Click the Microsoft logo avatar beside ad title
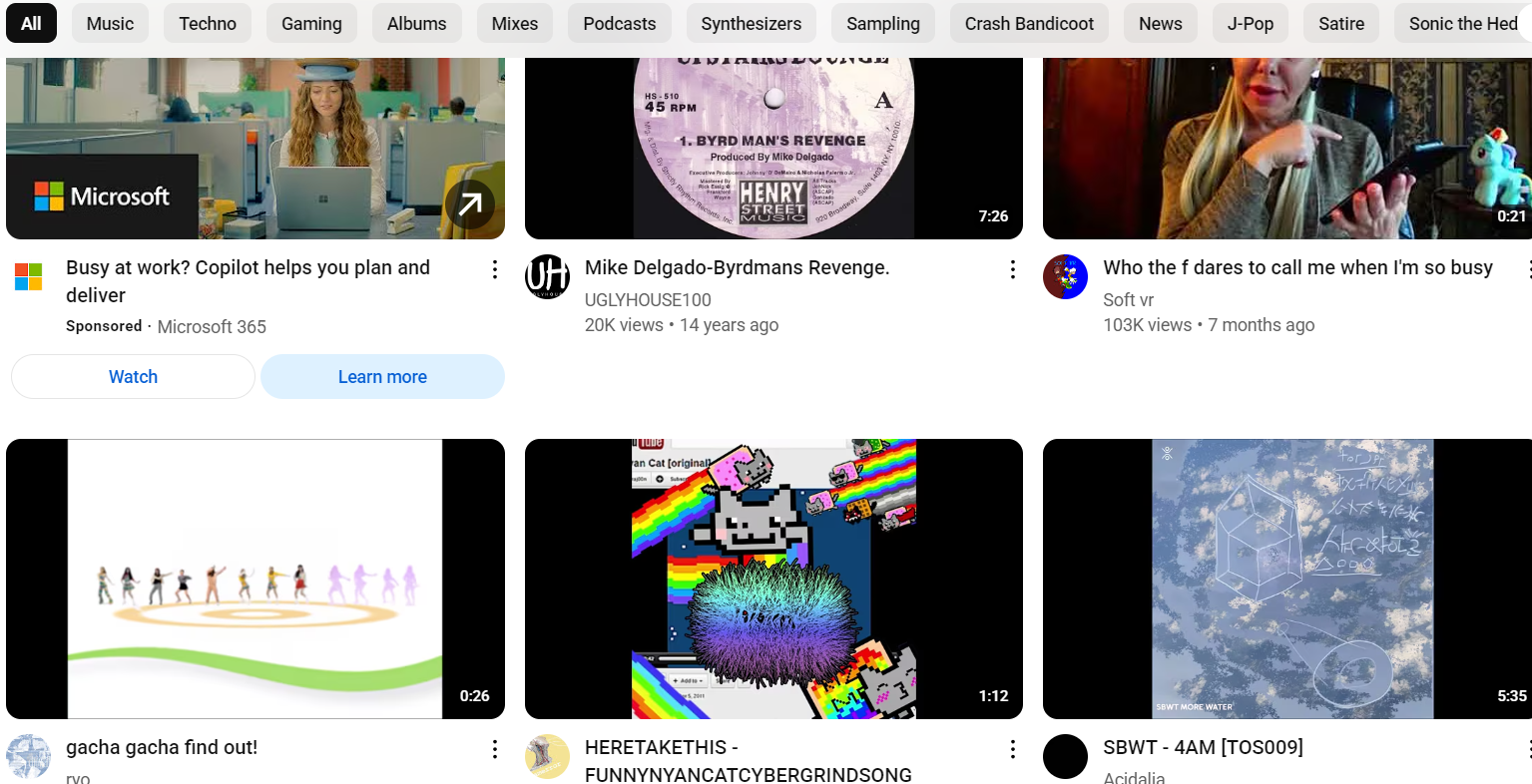 tap(29, 277)
